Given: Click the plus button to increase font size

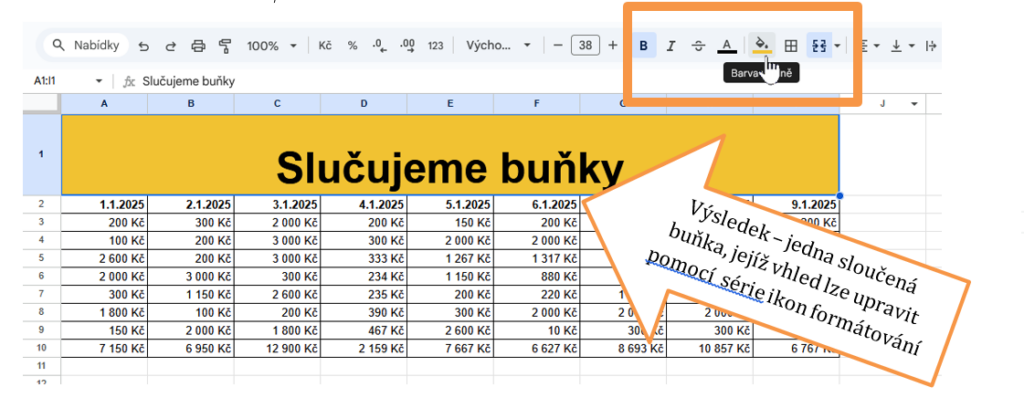Looking at the screenshot, I should coord(612,46).
